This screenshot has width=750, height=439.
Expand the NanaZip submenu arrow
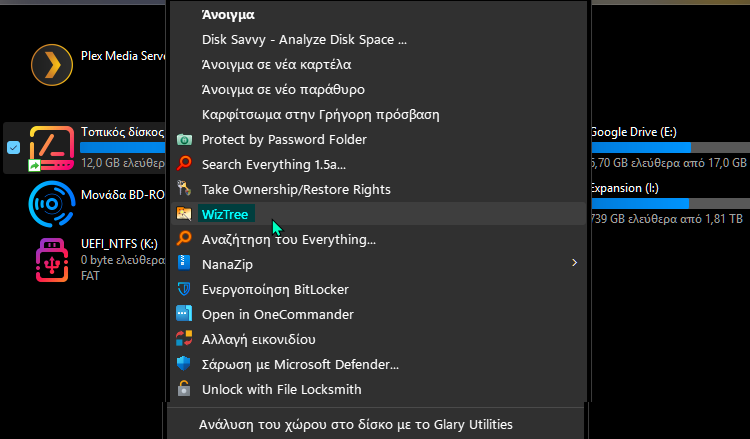(x=573, y=264)
